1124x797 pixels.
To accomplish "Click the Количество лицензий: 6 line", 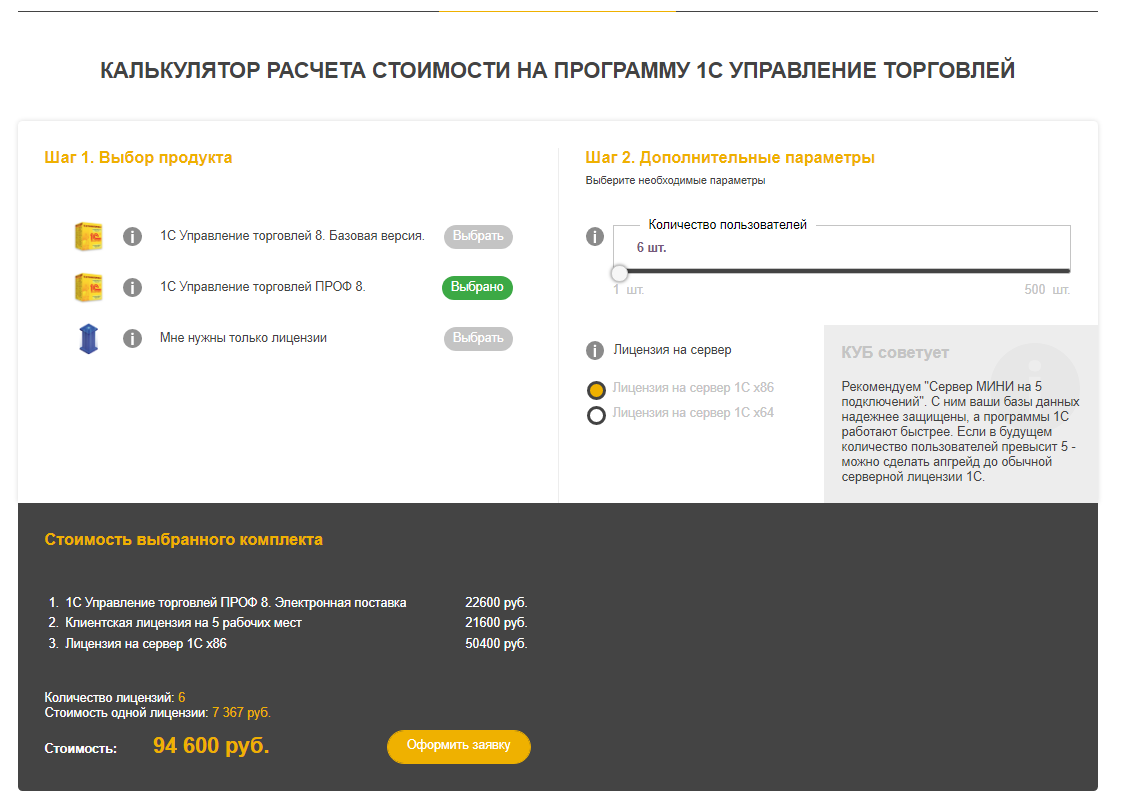I will pyautogui.click(x=115, y=697).
